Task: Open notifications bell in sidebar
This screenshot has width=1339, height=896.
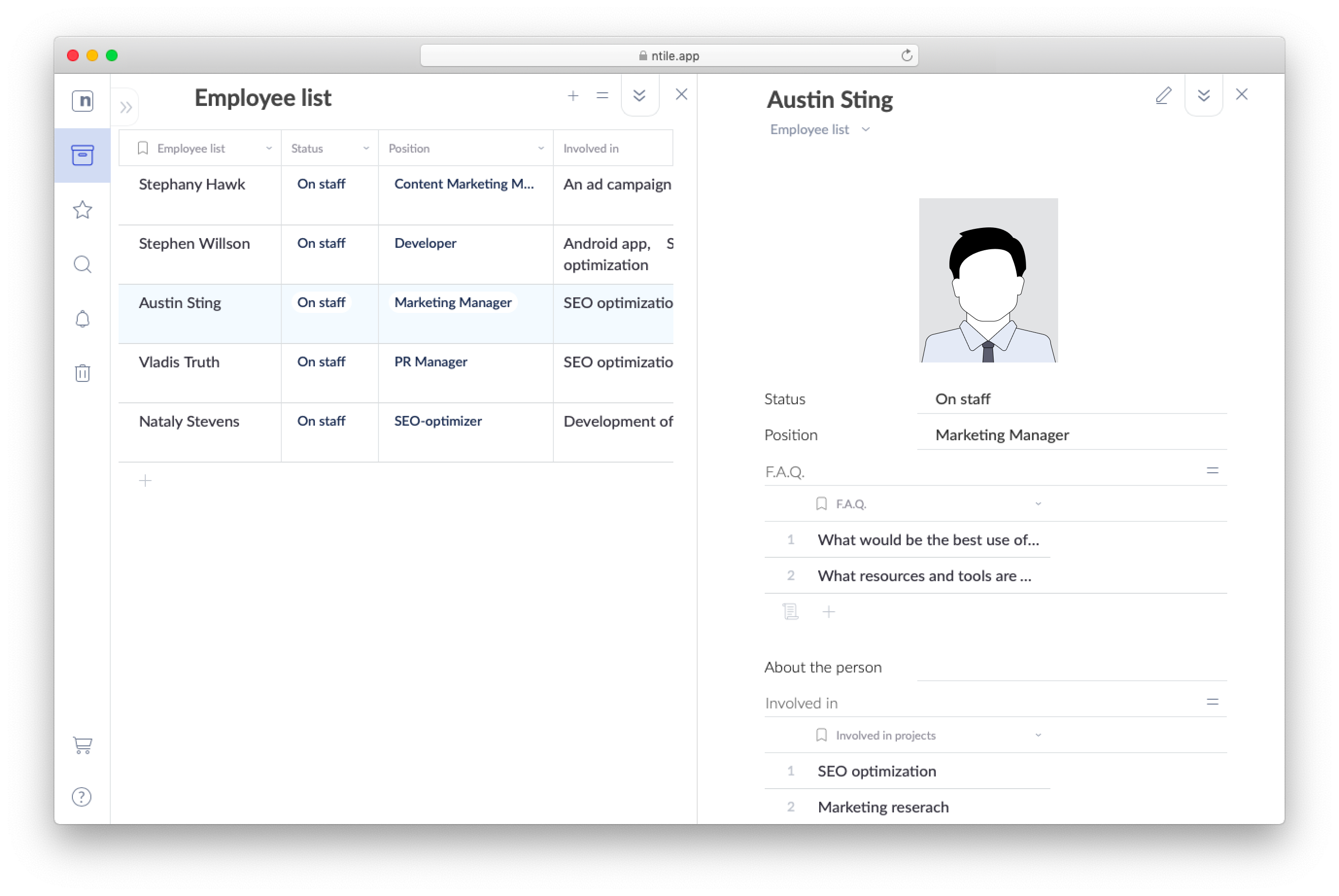Action: [82, 319]
